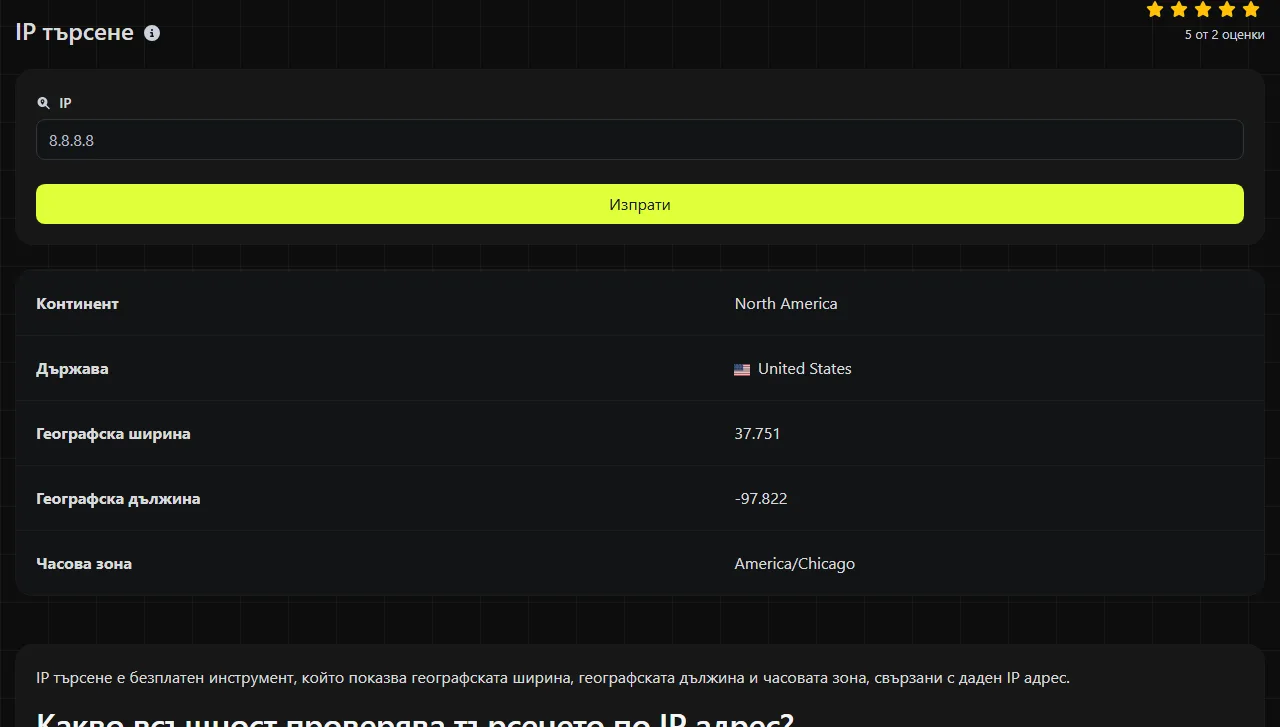
Task: Rate with the fifth star
Action: 1251,10
